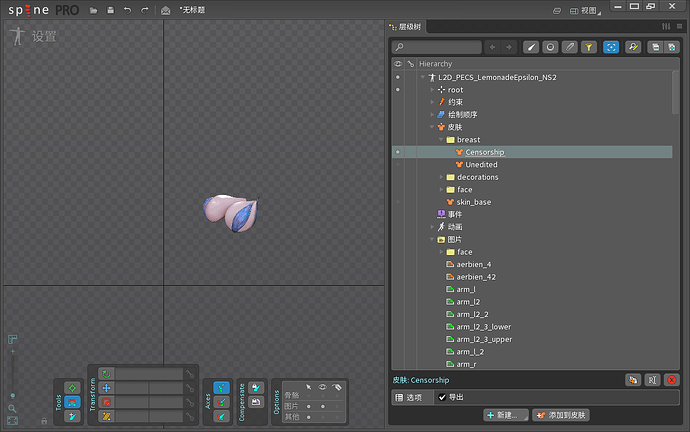Toggle 图片 visible option dot
This screenshot has height=432, width=690.
tap(323, 406)
